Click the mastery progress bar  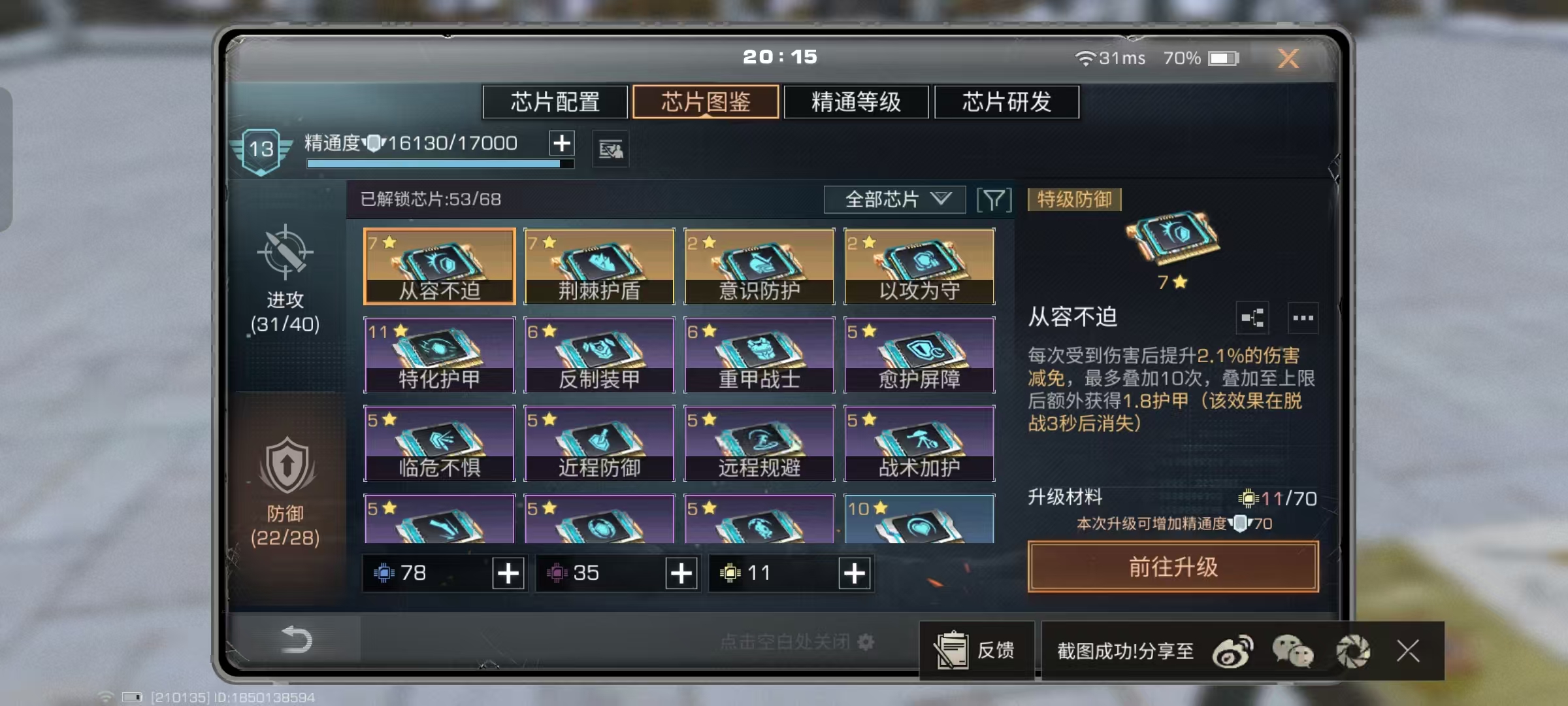440,164
